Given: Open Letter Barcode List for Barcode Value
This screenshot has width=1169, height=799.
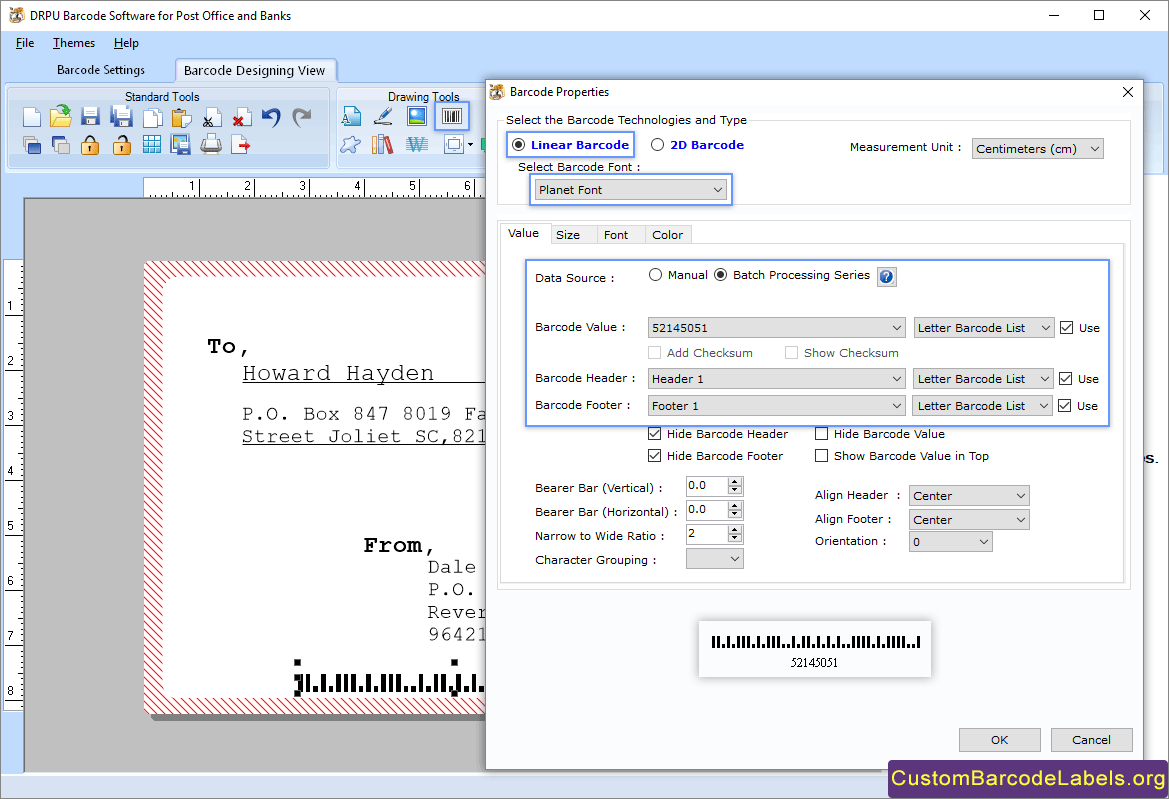Looking at the screenshot, I should [983, 328].
